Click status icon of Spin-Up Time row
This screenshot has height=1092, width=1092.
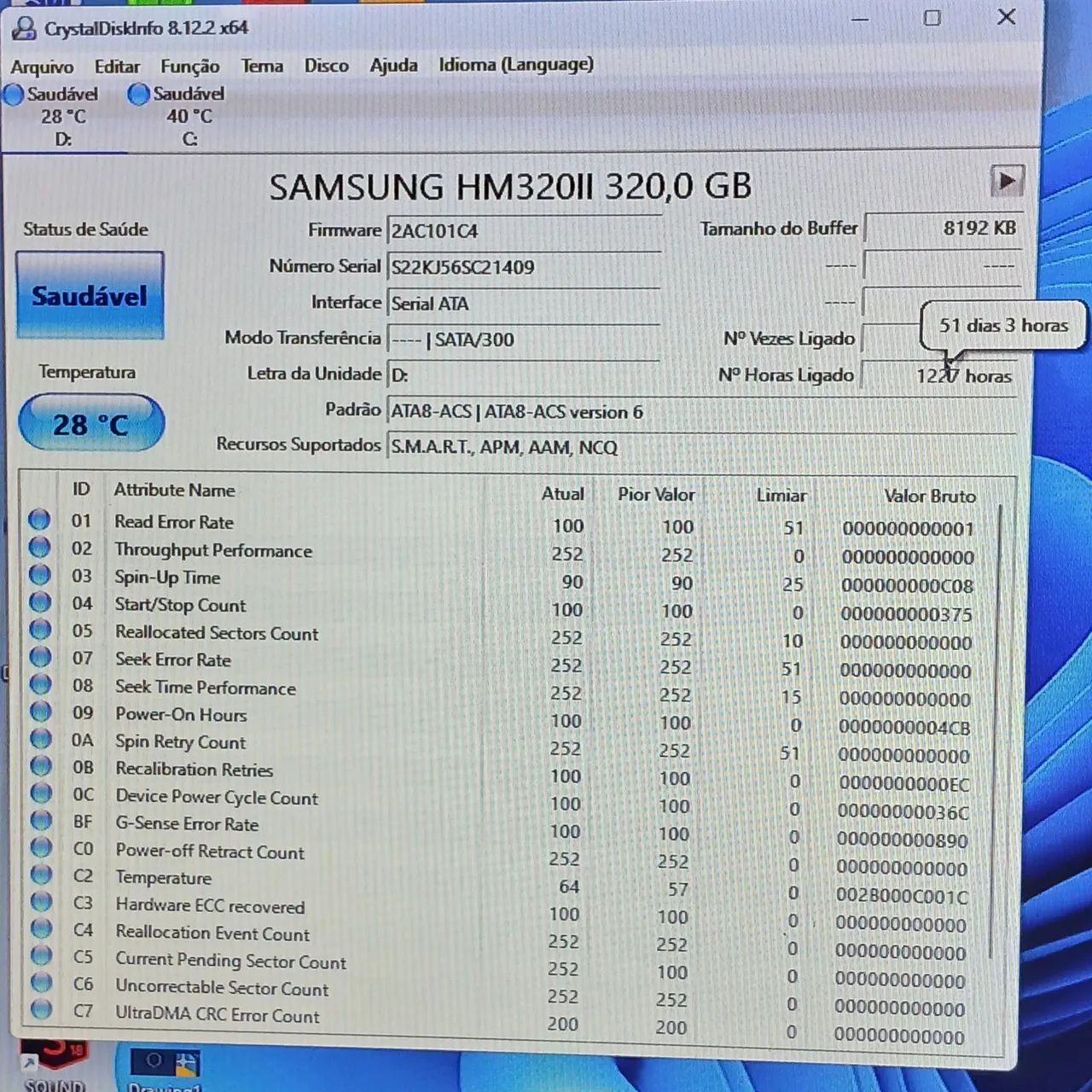pyautogui.click(x=39, y=574)
